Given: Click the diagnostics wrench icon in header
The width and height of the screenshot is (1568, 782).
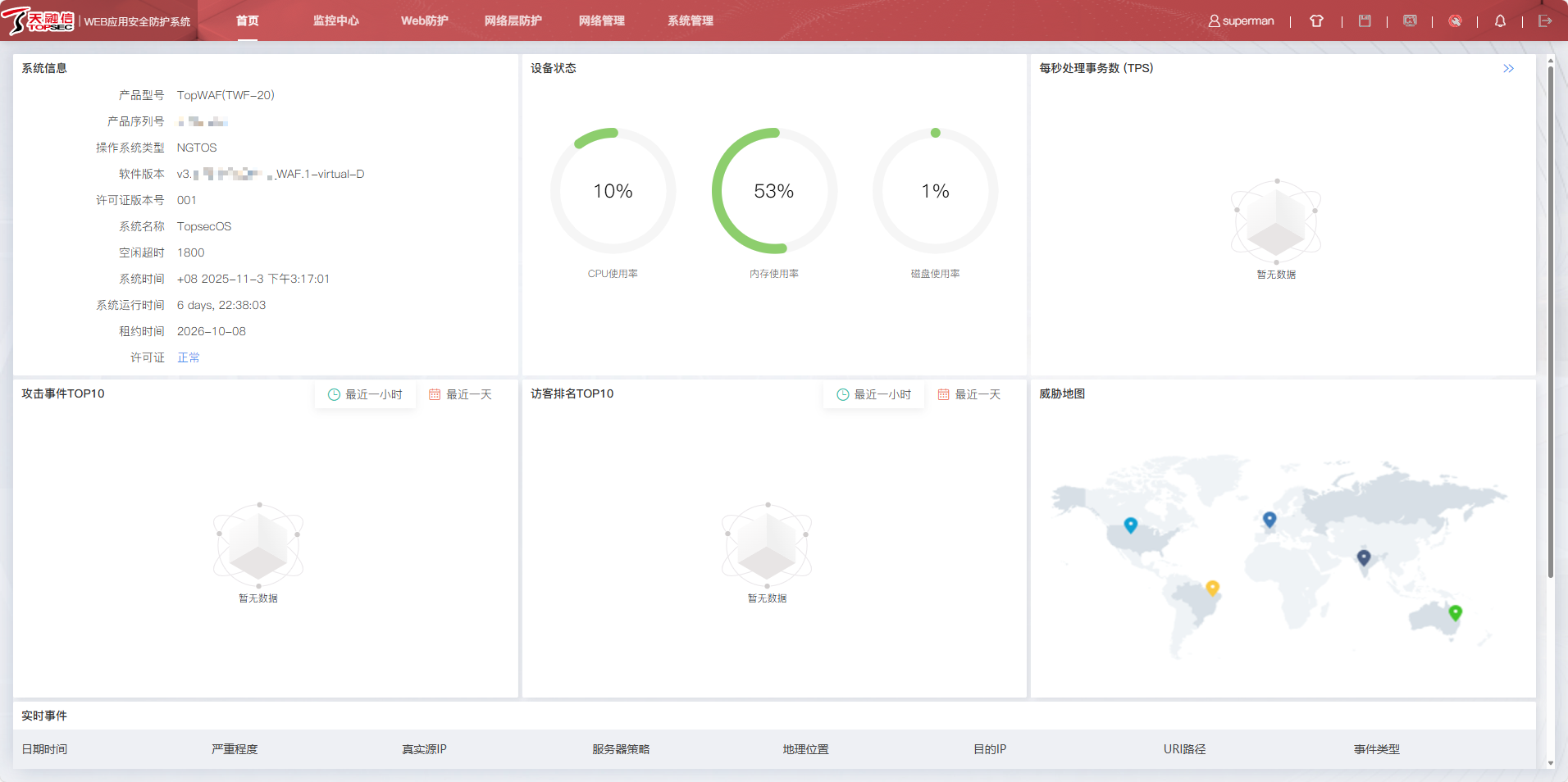Looking at the screenshot, I should point(1456,20).
